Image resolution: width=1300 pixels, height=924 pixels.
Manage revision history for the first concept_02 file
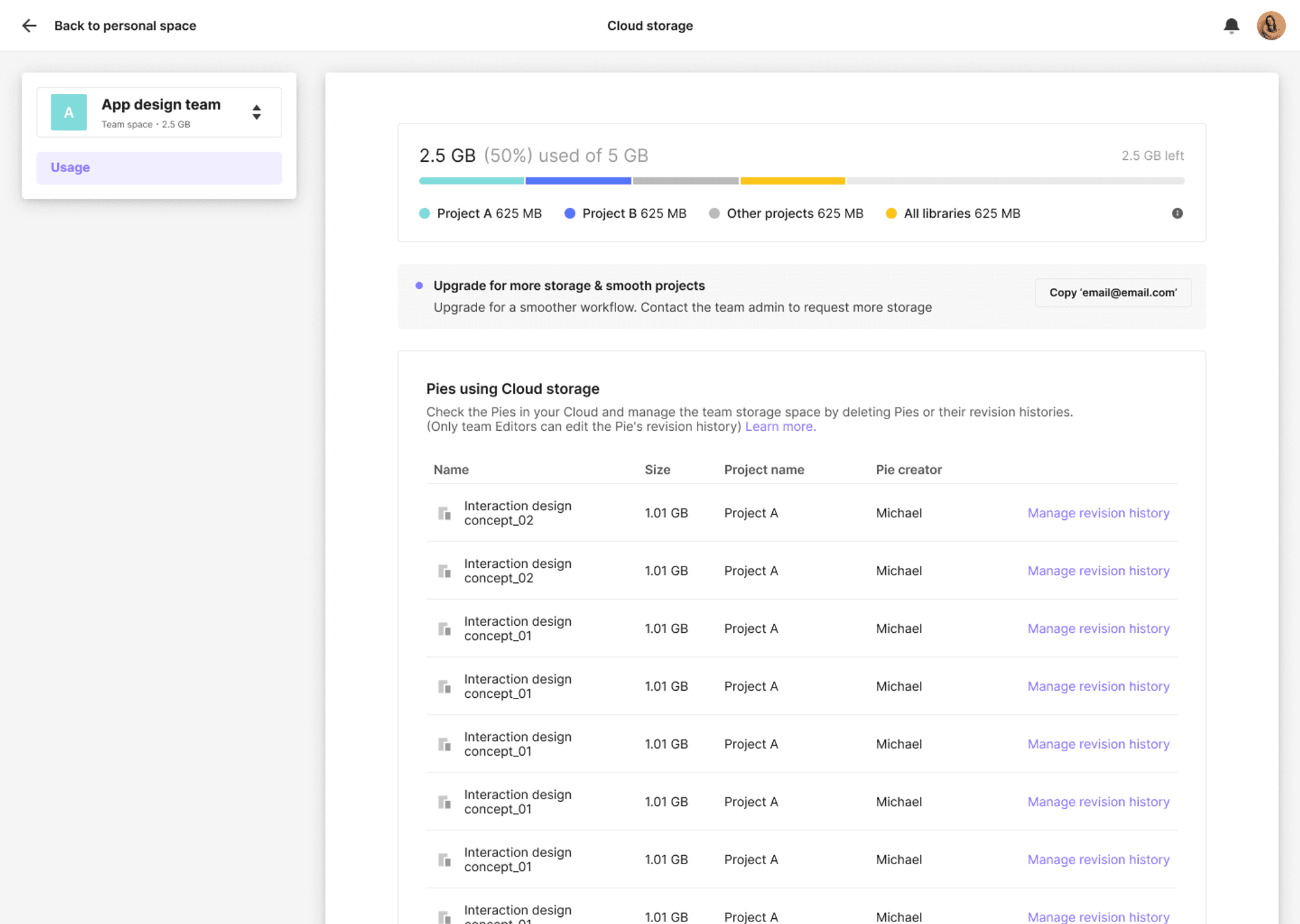pyautogui.click(x=1098, y=513)
